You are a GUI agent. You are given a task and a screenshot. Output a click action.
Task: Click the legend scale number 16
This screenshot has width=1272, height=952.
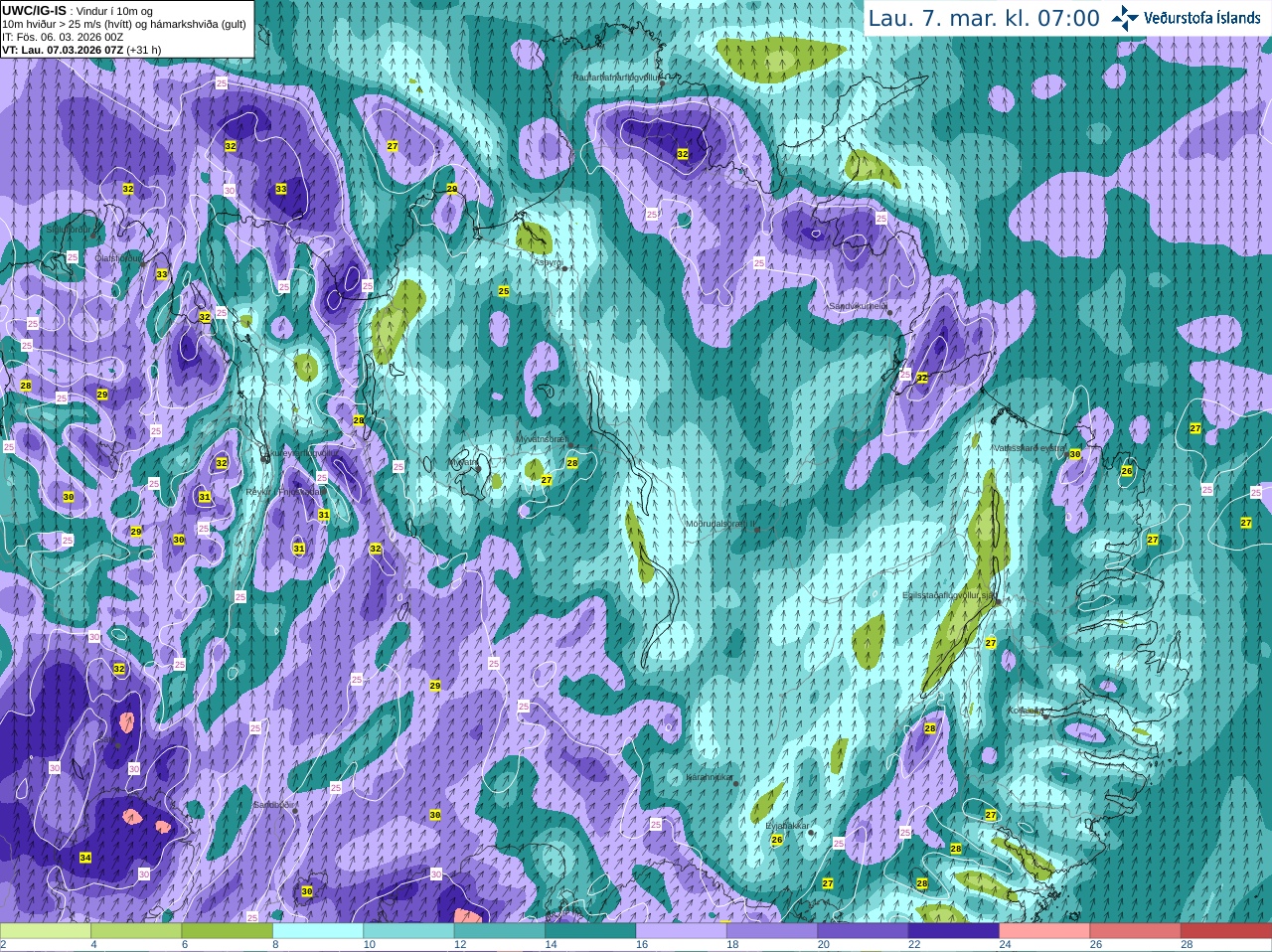point(642,945)
